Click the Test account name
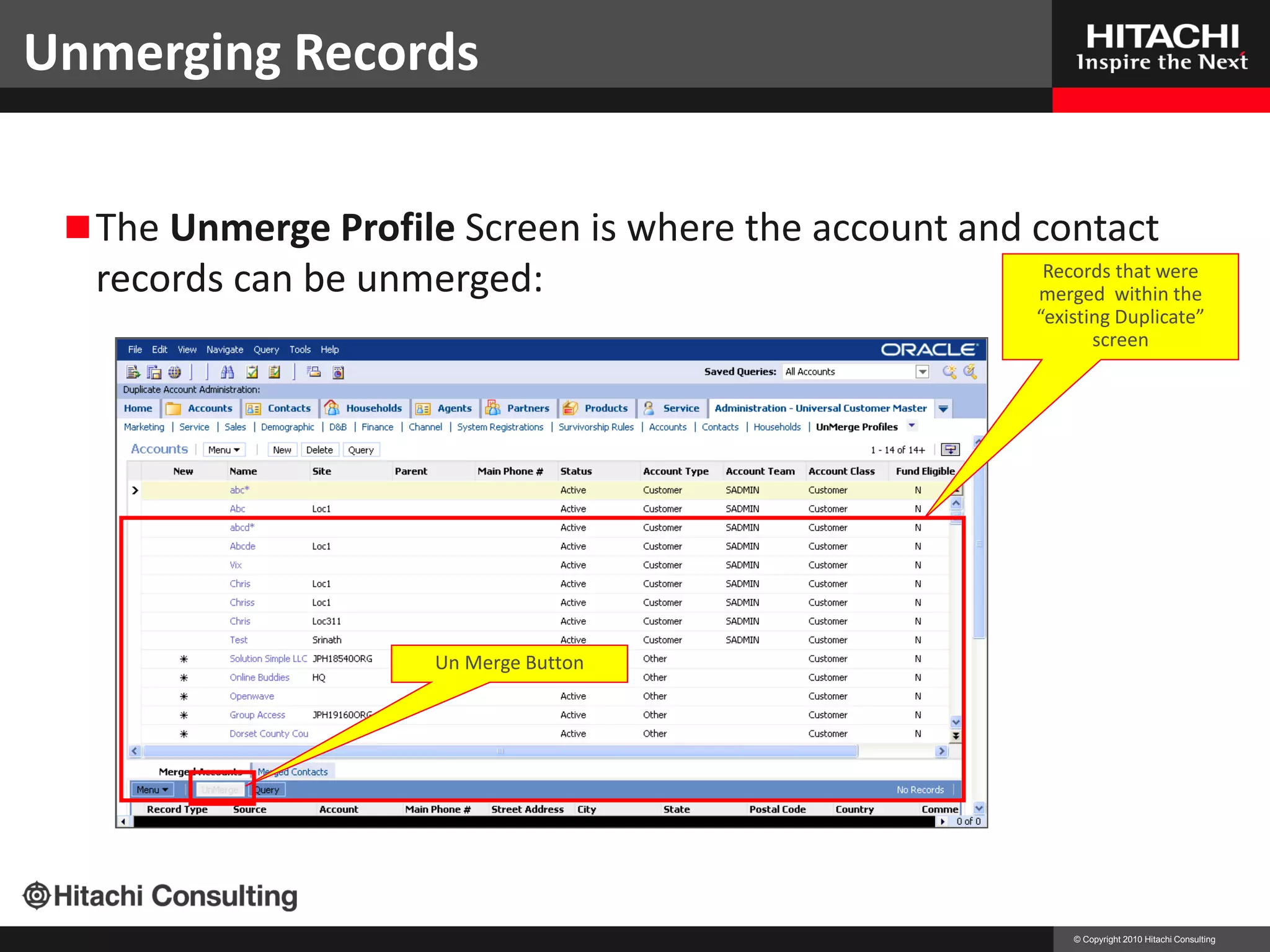Viewport: 1270px width, 952px height. 238,640
